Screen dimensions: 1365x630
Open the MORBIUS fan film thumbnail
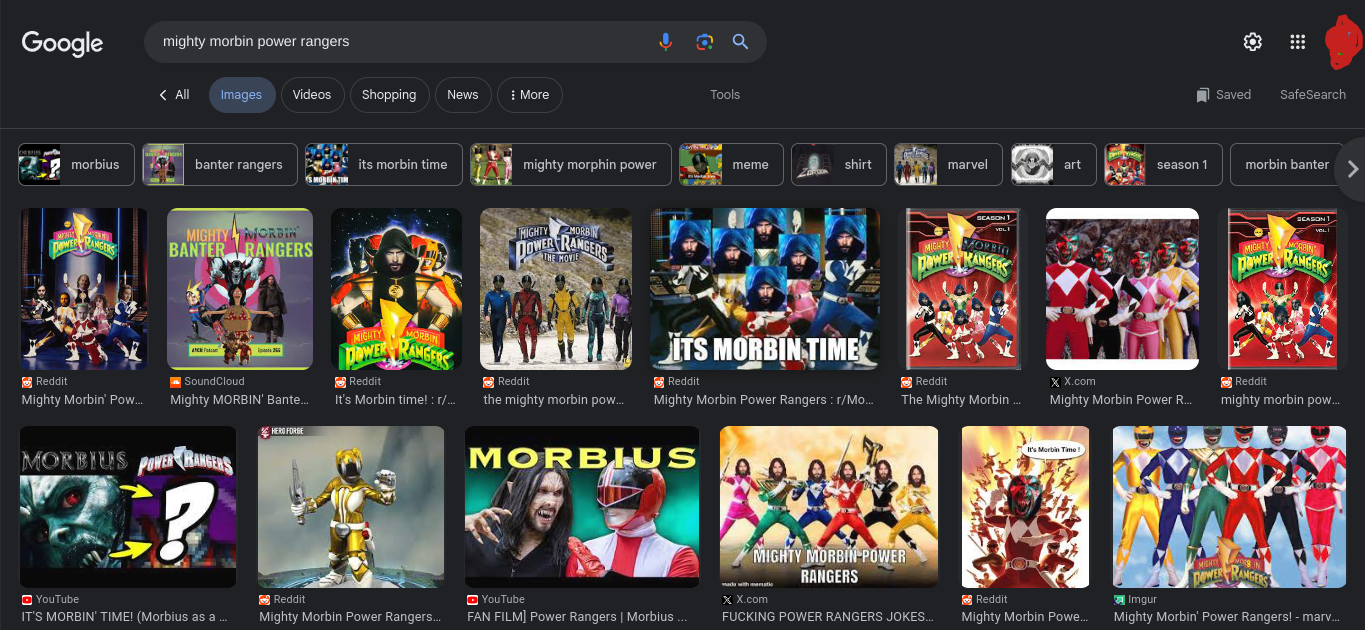tap(582, 507)
